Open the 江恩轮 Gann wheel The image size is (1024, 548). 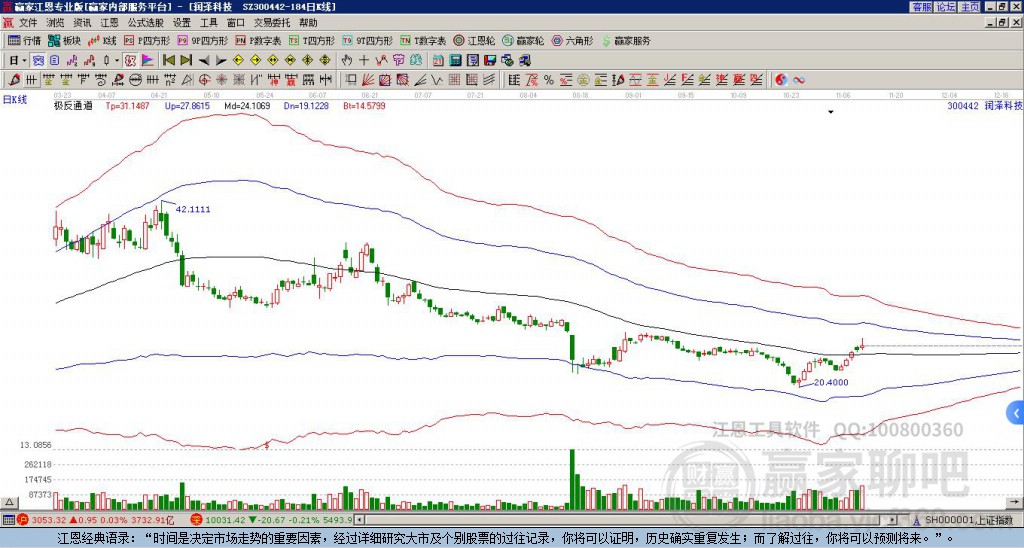coord(474,40)
